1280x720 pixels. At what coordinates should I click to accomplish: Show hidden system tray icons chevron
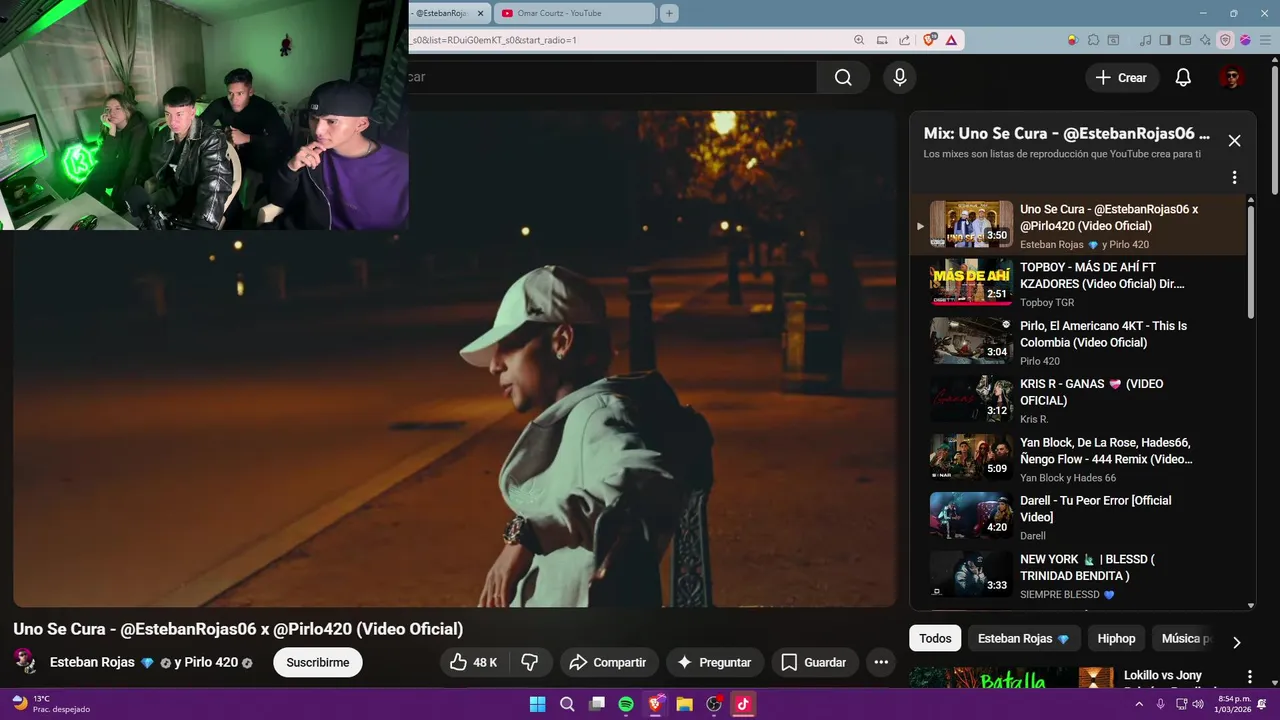click(x=1139, y=704)
